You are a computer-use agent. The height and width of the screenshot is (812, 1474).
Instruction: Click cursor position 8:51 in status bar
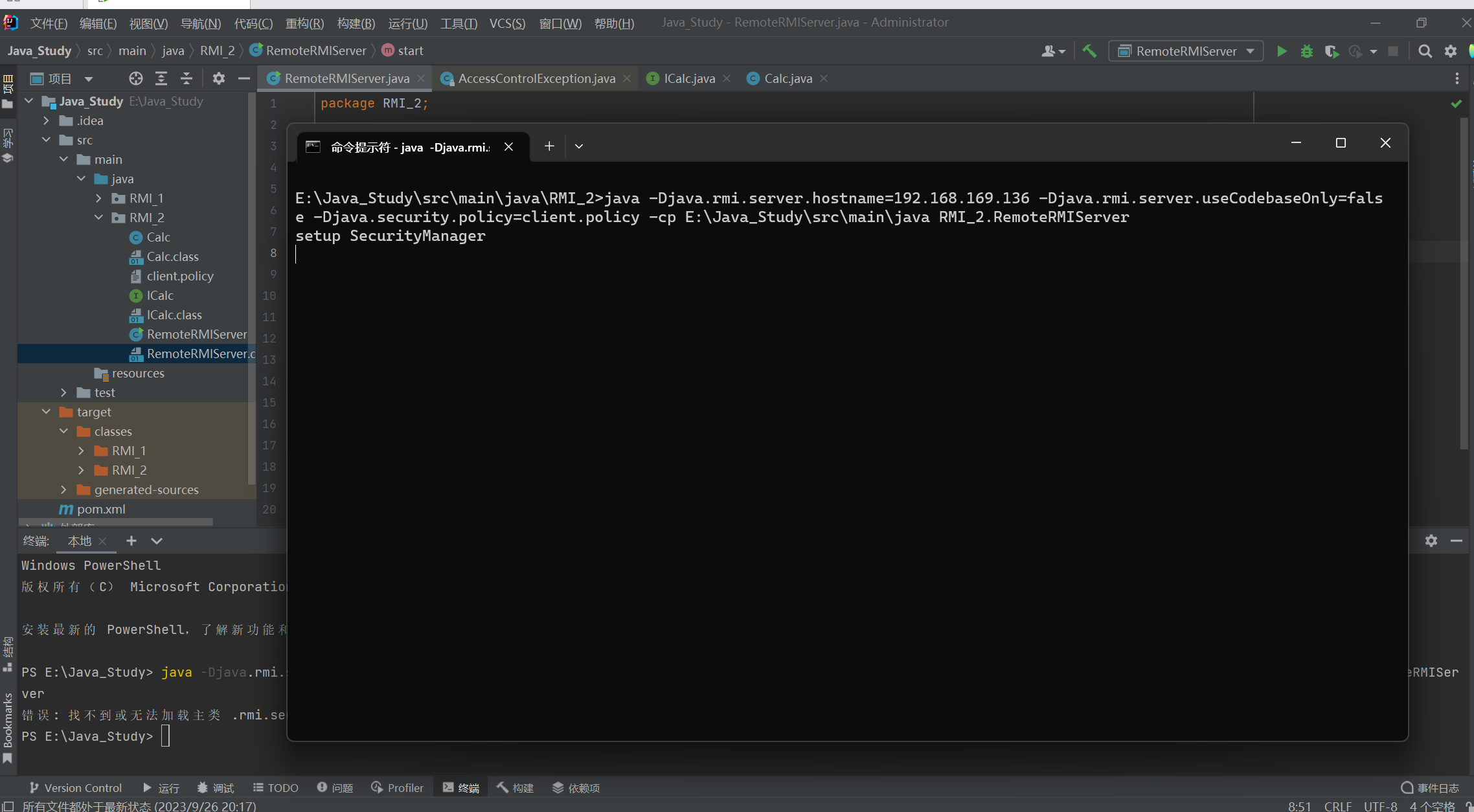pos(1299,806)
